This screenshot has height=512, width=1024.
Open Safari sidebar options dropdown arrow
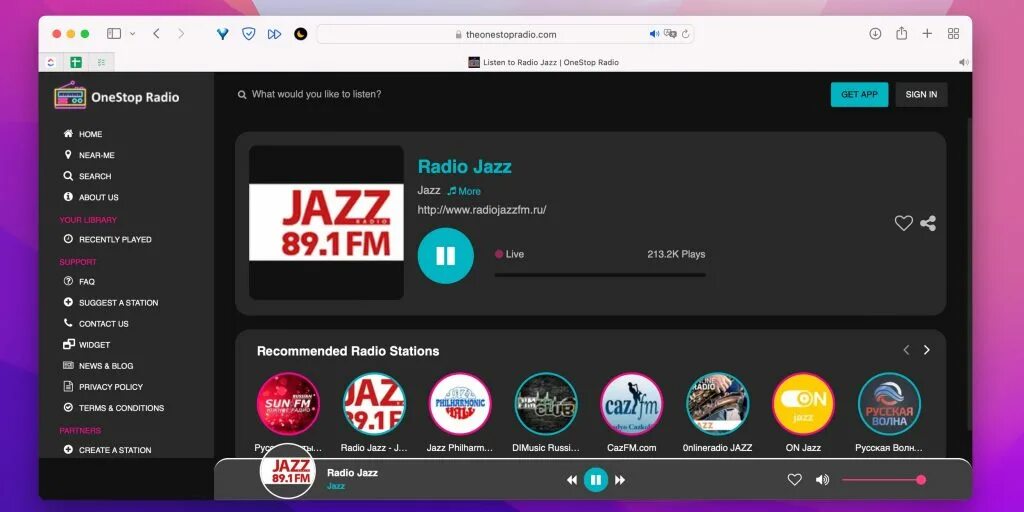click(133, 34)
